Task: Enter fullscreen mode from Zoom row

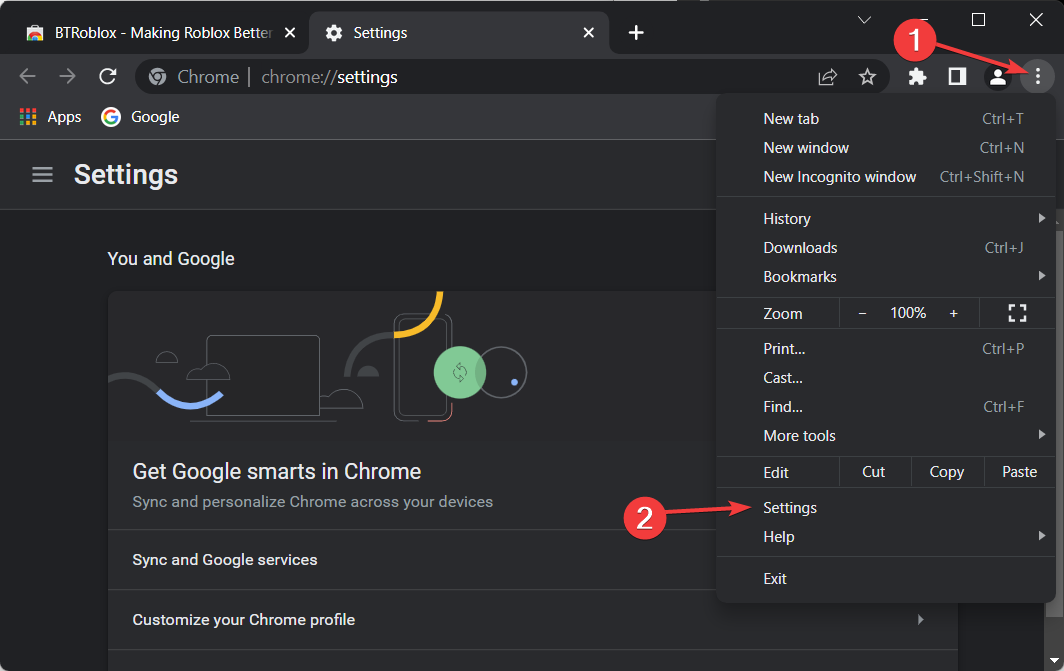Action: 1017,313
